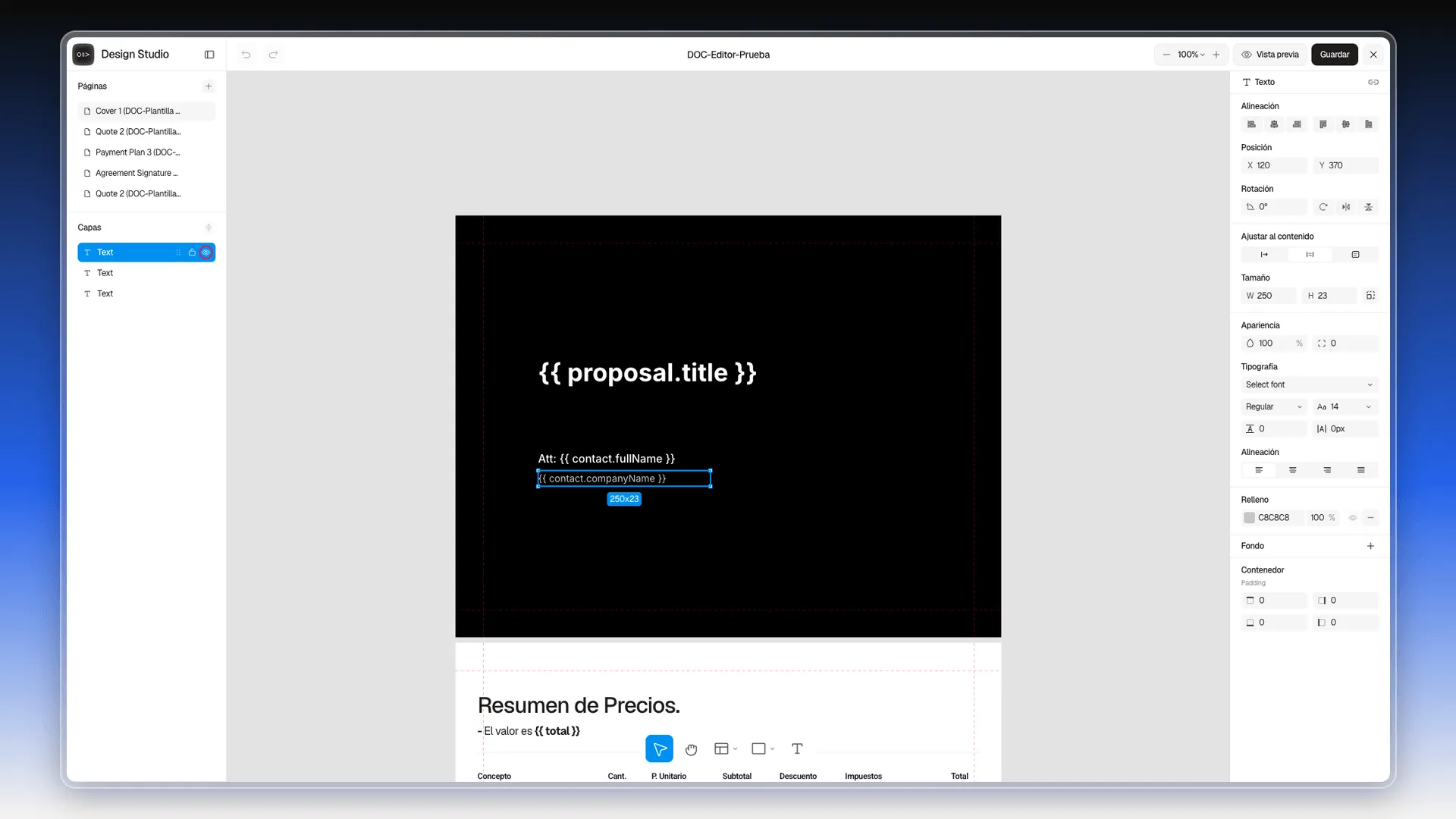Viewport: 1456px width, 819px height.
Task: Click the Vista previa button
Action: pos(1270,55)
